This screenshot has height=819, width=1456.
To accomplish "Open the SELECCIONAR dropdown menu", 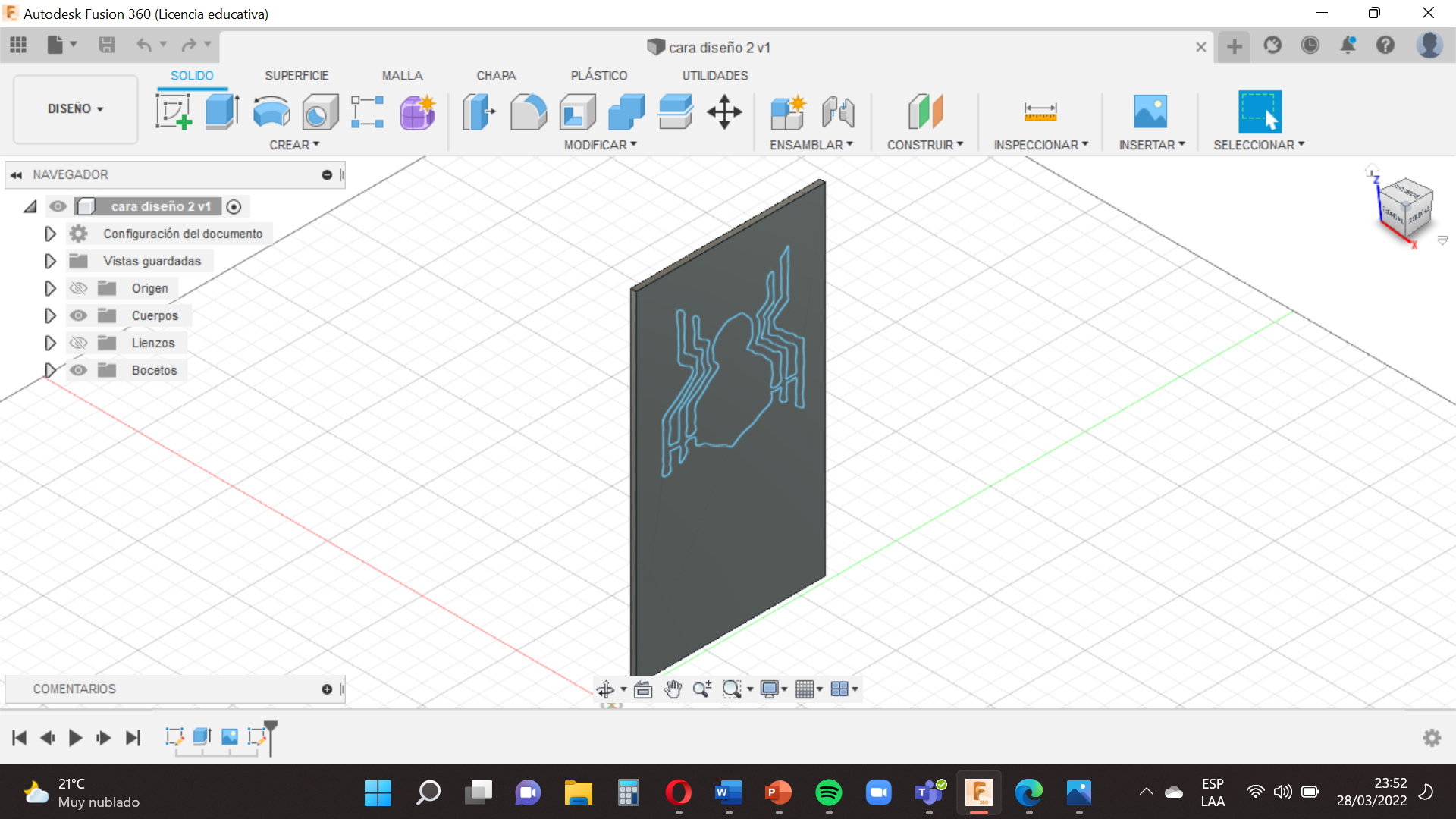I will (1259, 145).
